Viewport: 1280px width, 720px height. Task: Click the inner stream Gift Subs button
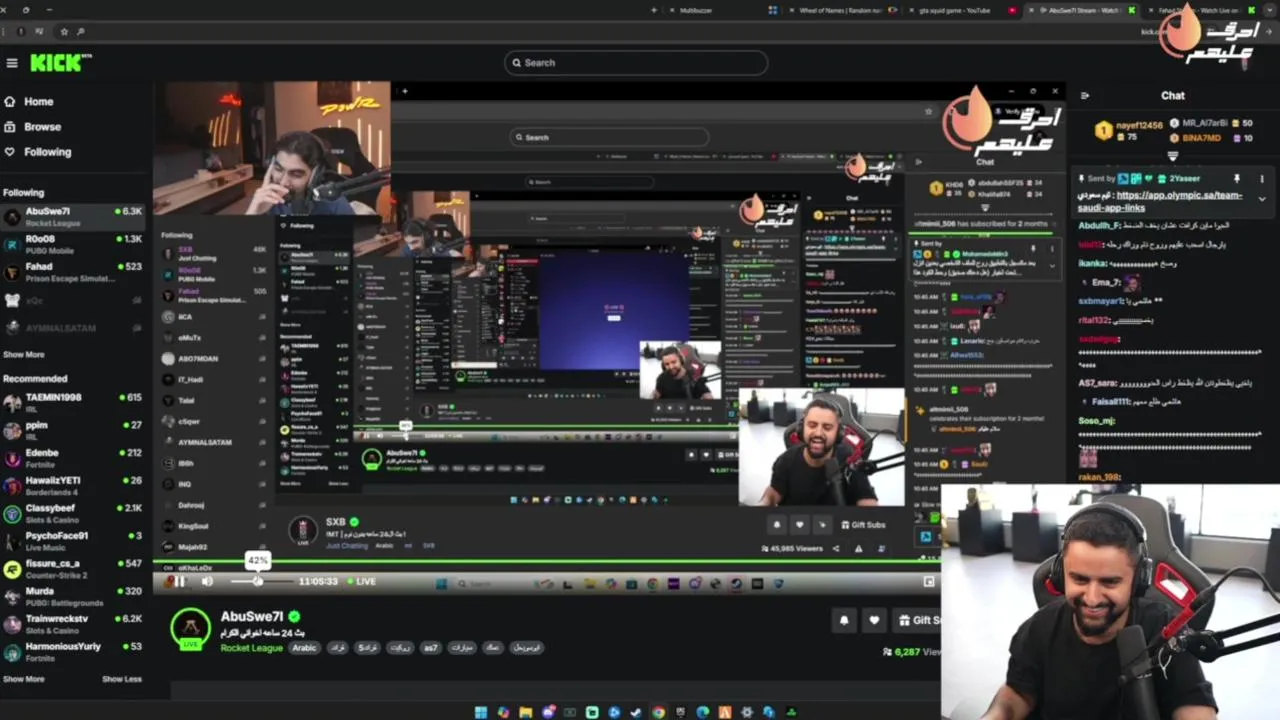(x=861, y=524)
